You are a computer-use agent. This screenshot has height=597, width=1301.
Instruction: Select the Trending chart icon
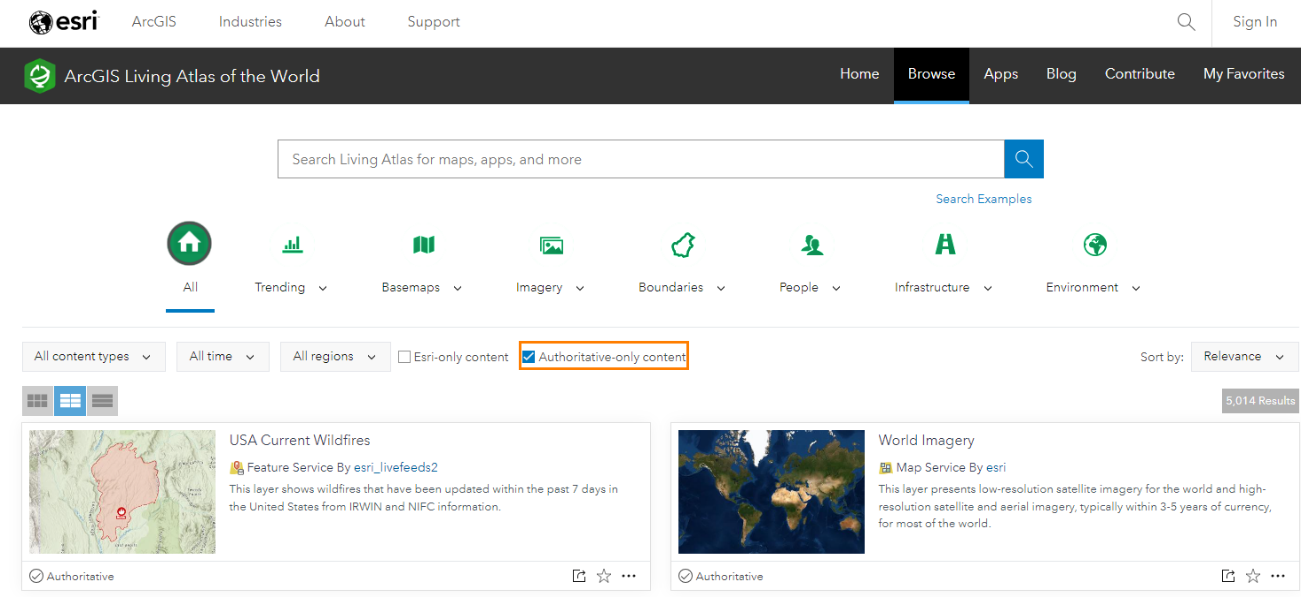(292, 244)
